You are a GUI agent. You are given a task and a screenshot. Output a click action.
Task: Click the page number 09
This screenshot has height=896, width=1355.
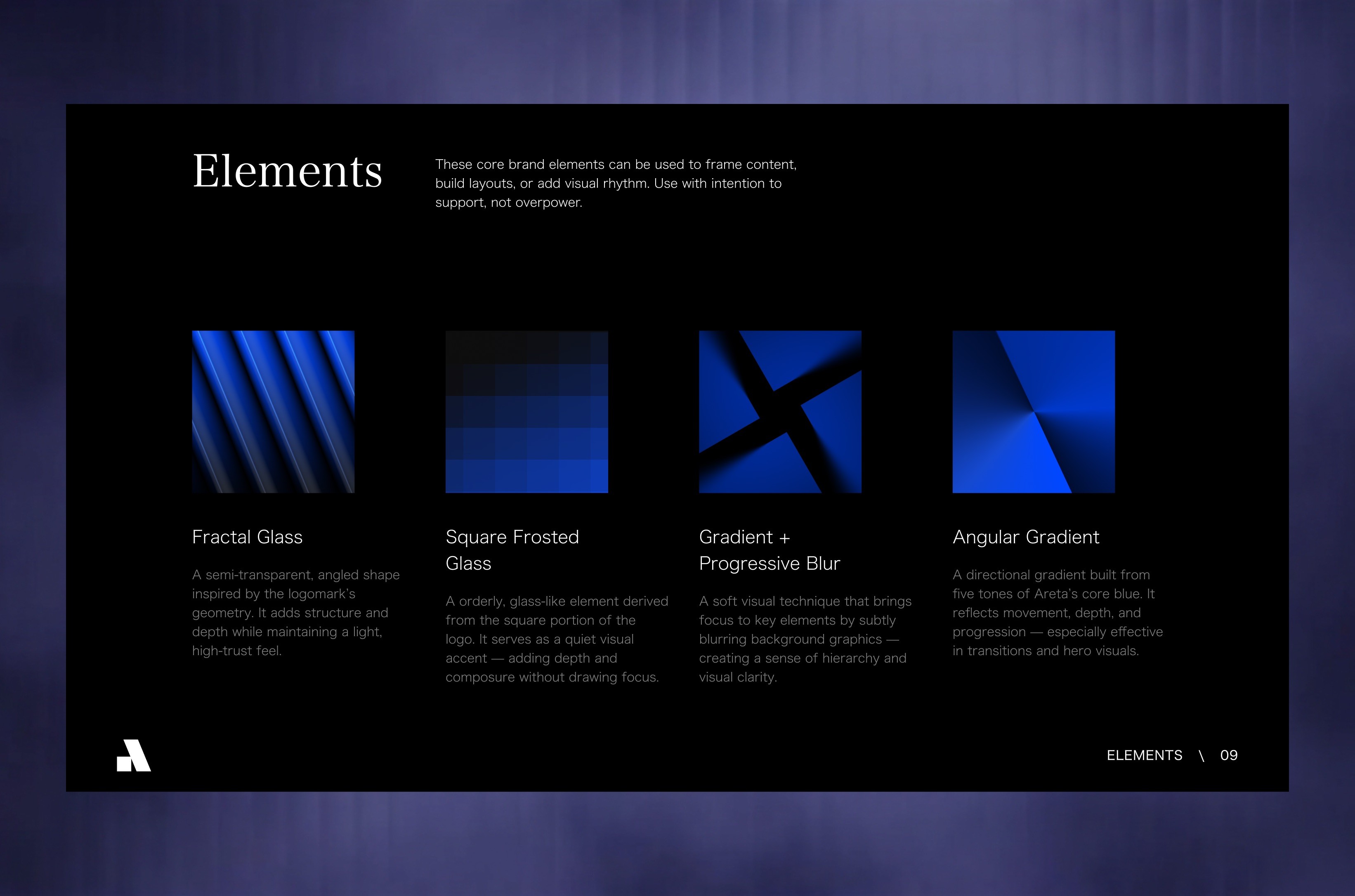pyautogui.click(x=1229, y=755)
